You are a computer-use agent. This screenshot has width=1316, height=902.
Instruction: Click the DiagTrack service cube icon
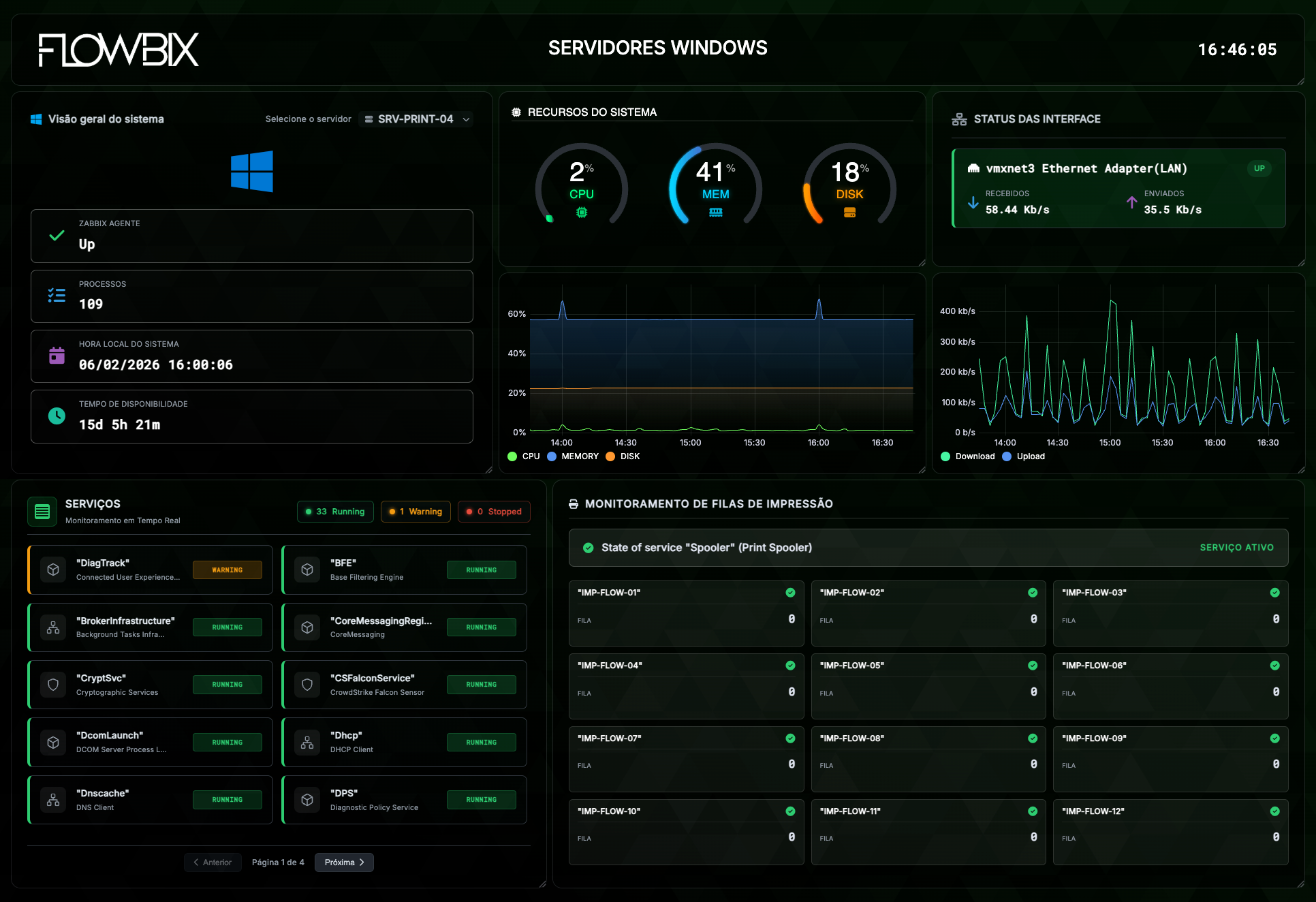(x=53, y=570)
